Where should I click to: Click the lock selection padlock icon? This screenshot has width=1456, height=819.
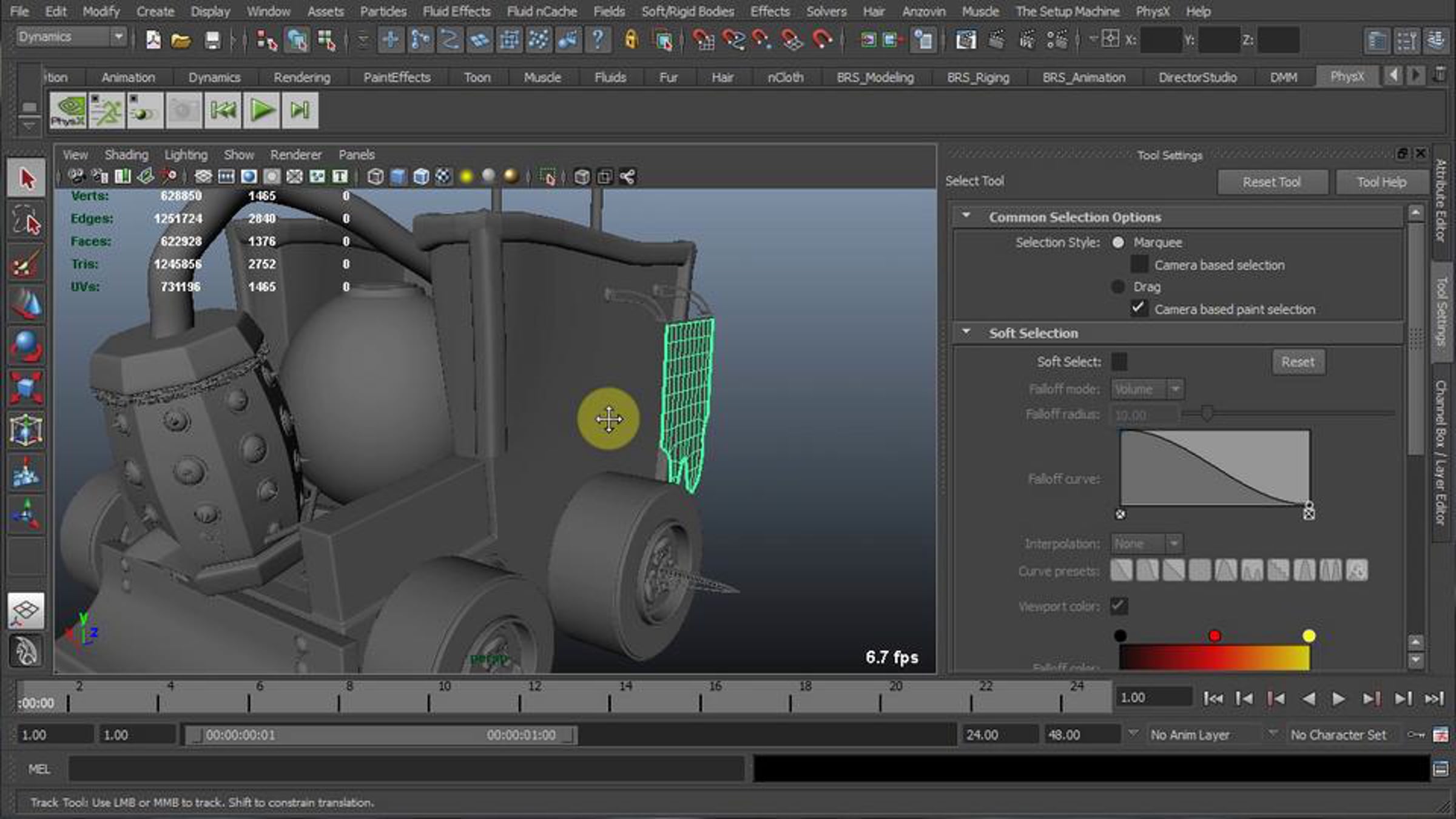coord(631,40)
